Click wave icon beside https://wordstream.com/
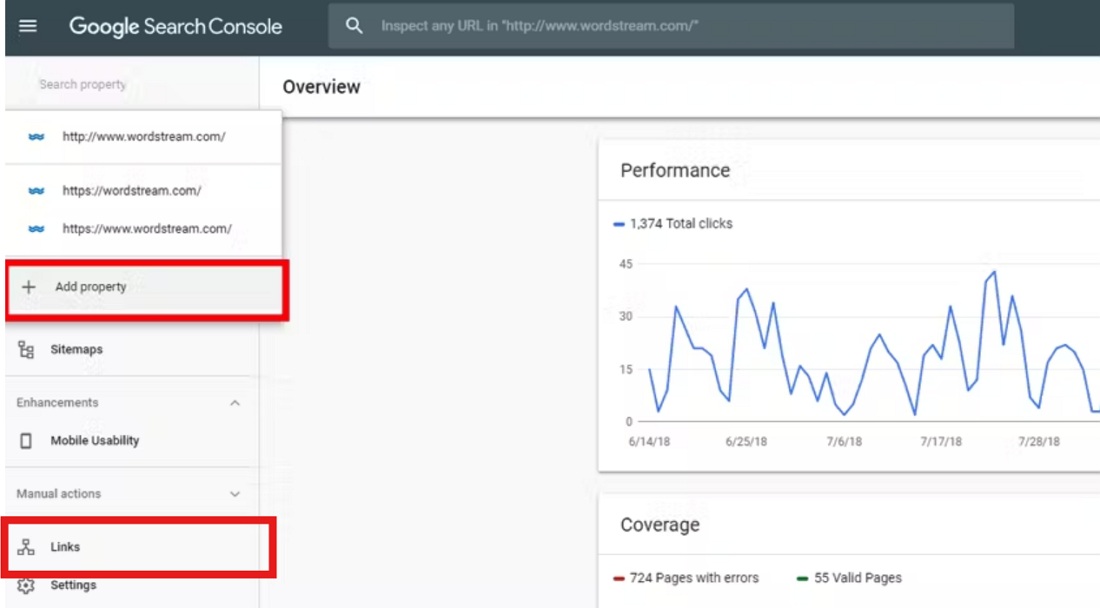The width and height of the screenshot is (1100, 608). pyautogui.click(x=36, y=191)
